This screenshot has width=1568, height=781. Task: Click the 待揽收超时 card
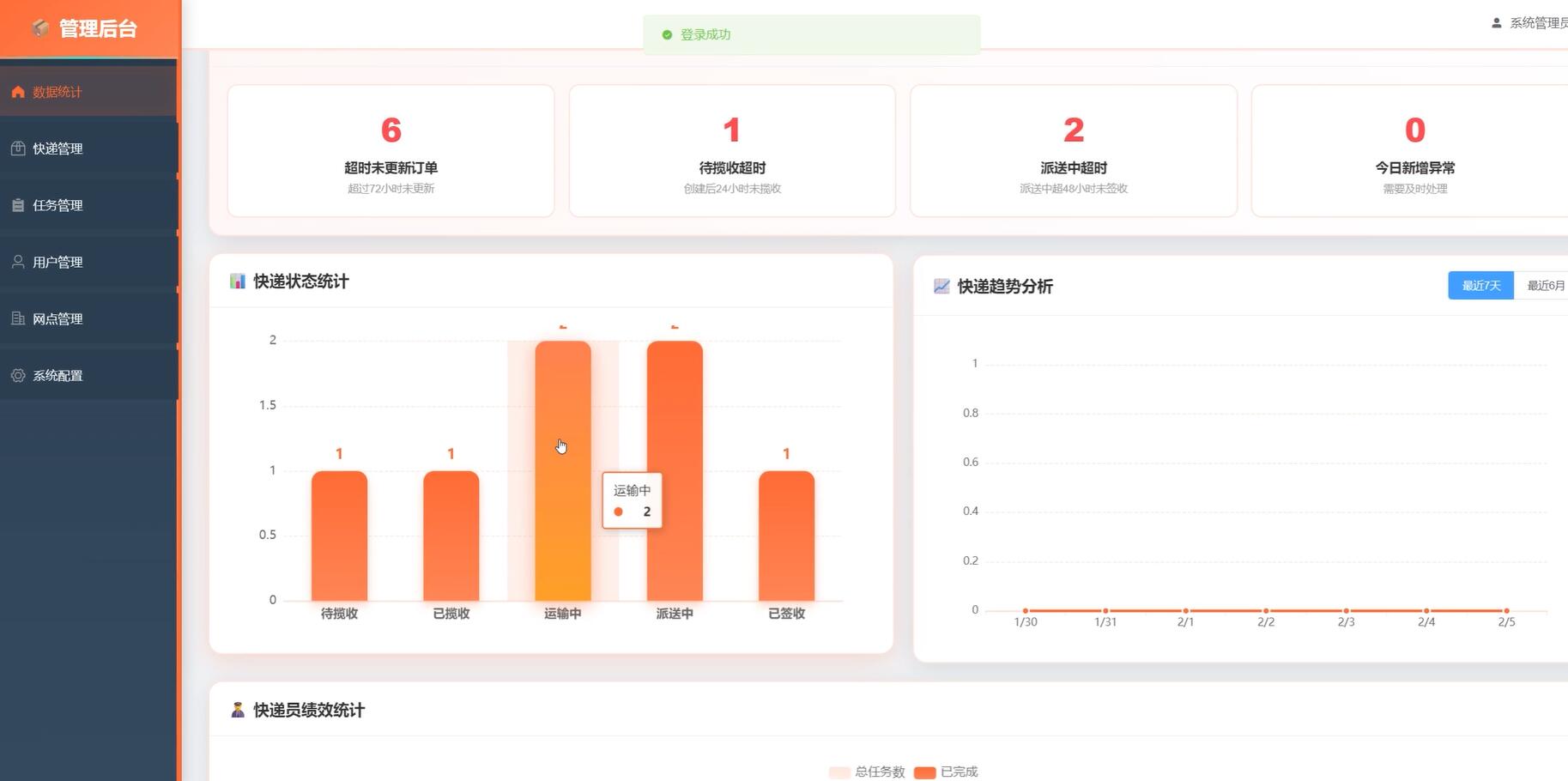tap(732, 150)
